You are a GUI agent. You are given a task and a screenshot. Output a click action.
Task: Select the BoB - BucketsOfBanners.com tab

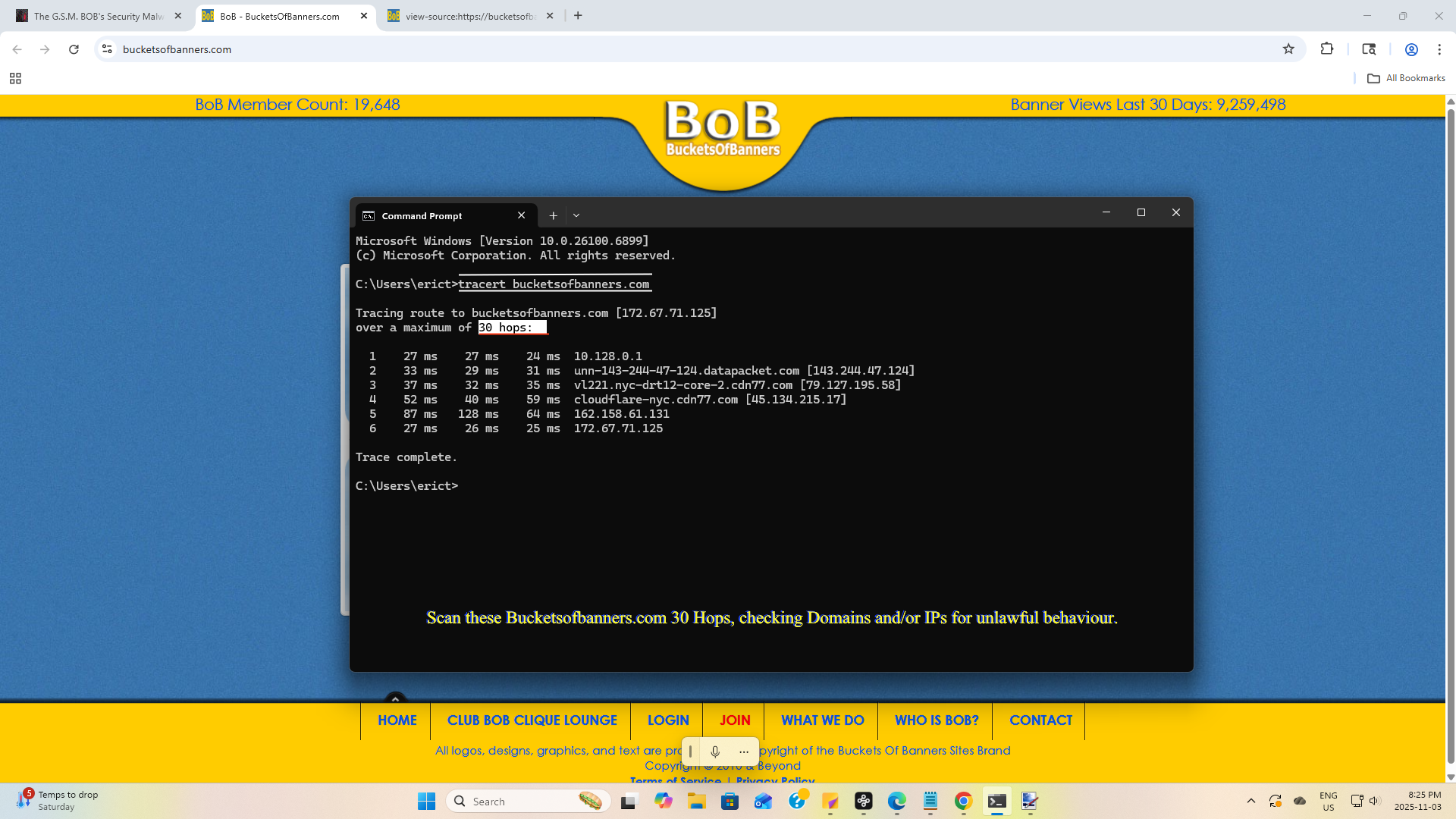point(280,16)
